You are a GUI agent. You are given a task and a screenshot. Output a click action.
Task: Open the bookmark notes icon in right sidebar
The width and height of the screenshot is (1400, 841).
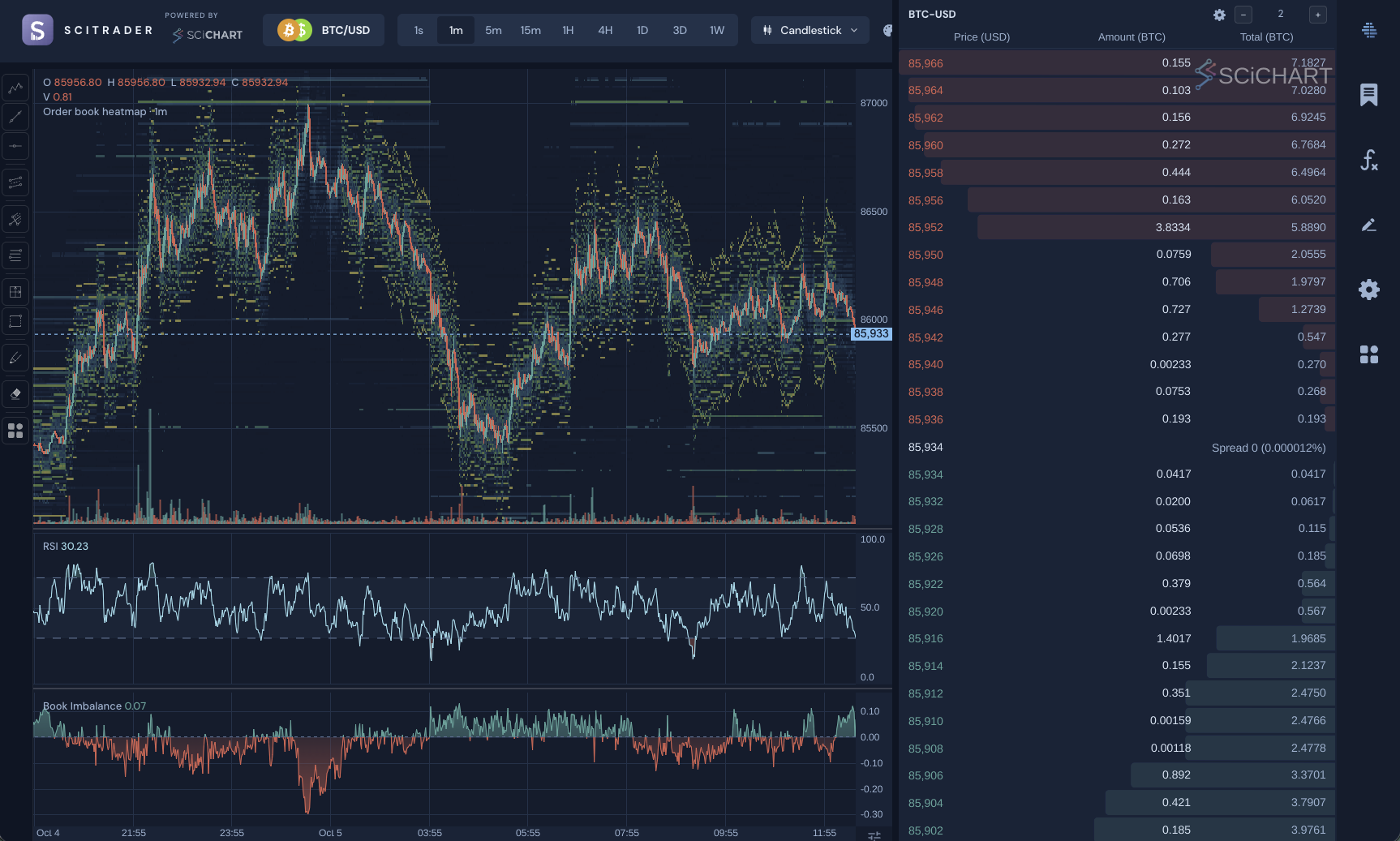1369,95
